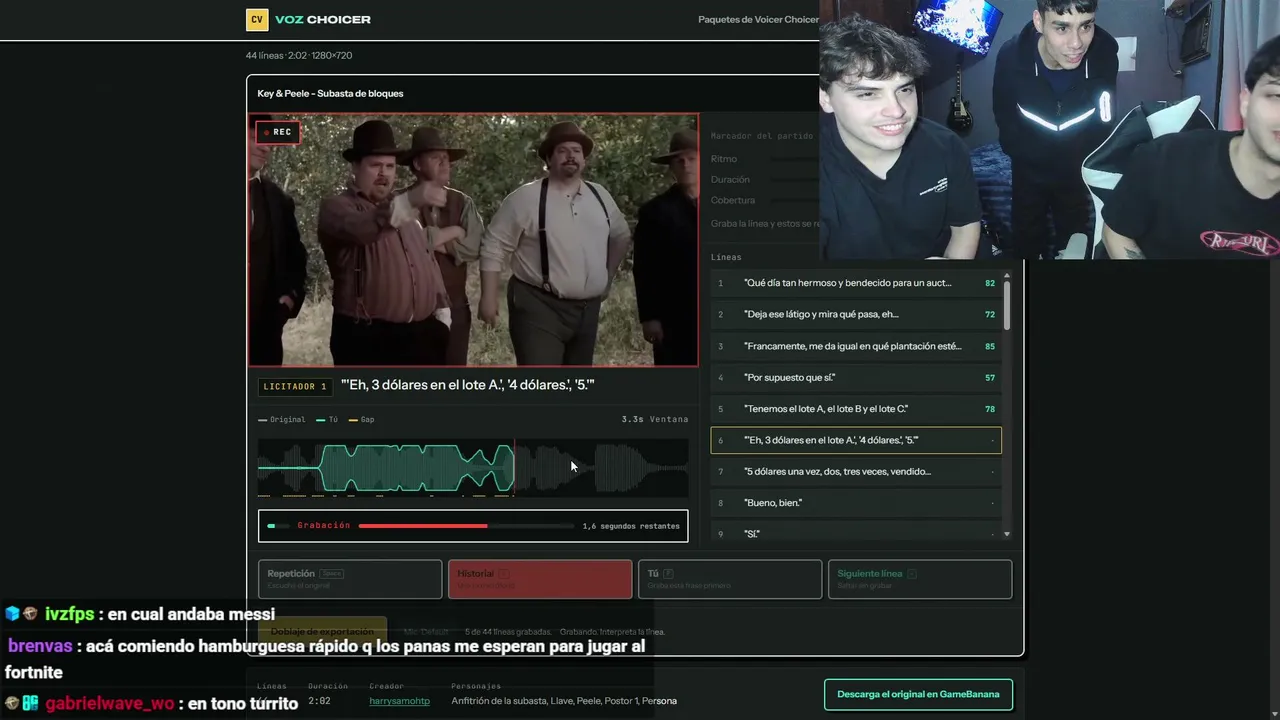Viewport: 1280px width, 720px height.
Task: Click the LICITADOR 1 speaker badge
Action: (295, 386)
